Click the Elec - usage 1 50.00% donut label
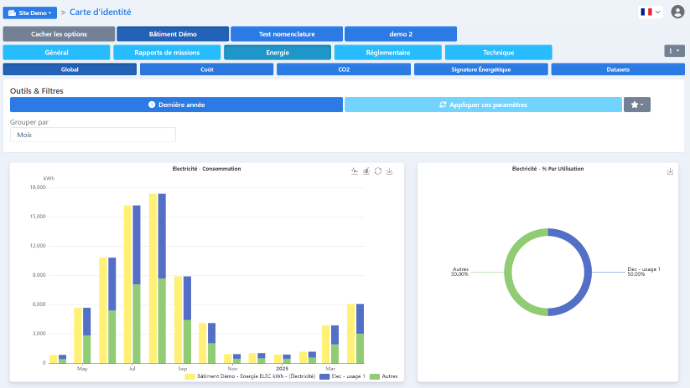The image size is (690, 388). [644, 271]
